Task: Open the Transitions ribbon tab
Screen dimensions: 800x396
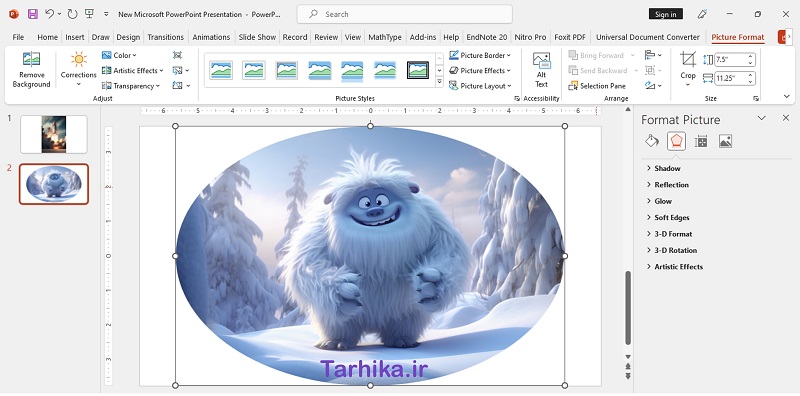Action: point(165,37)
